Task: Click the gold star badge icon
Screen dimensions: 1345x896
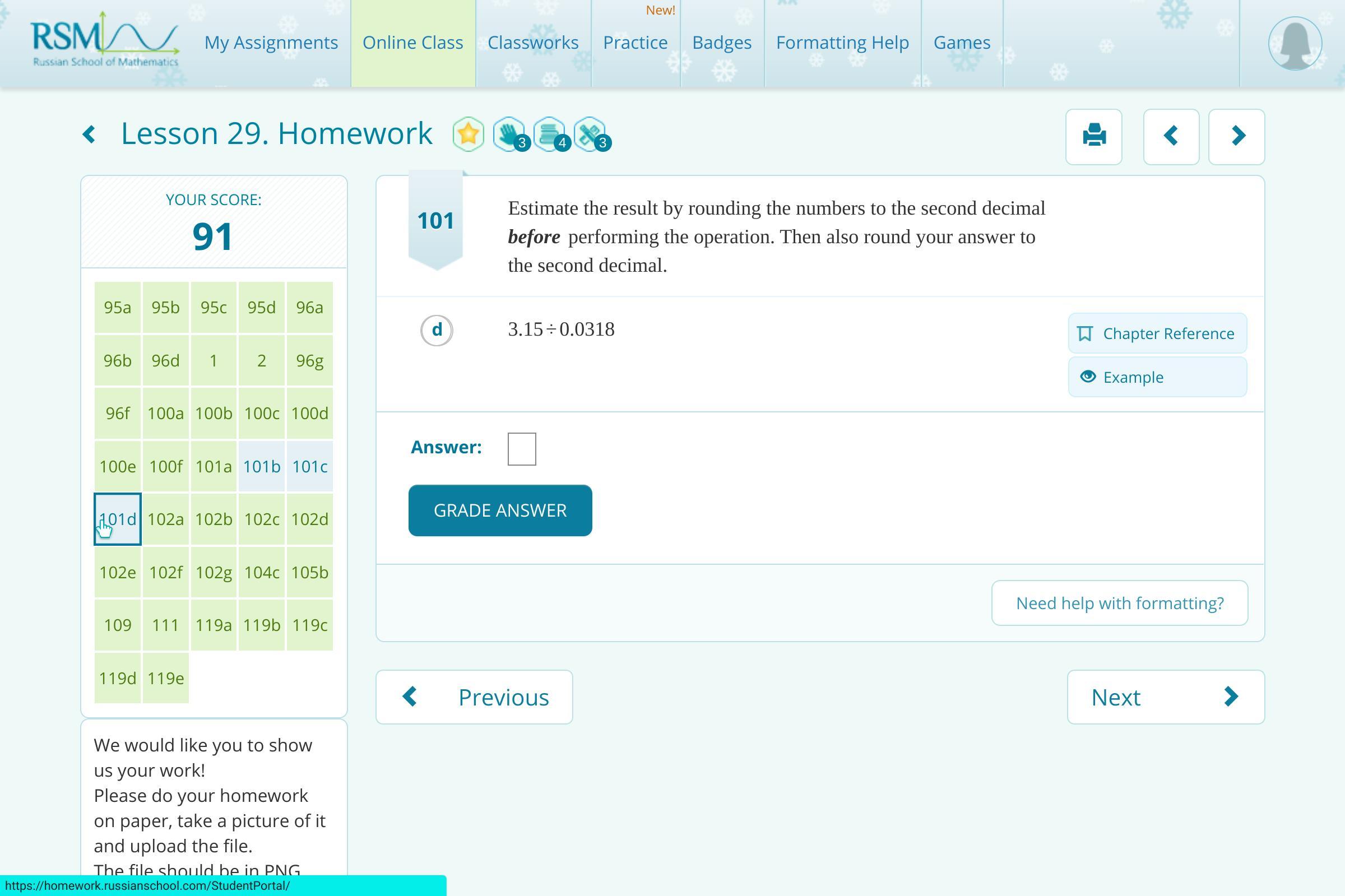Action: click(x=468, y=135)
